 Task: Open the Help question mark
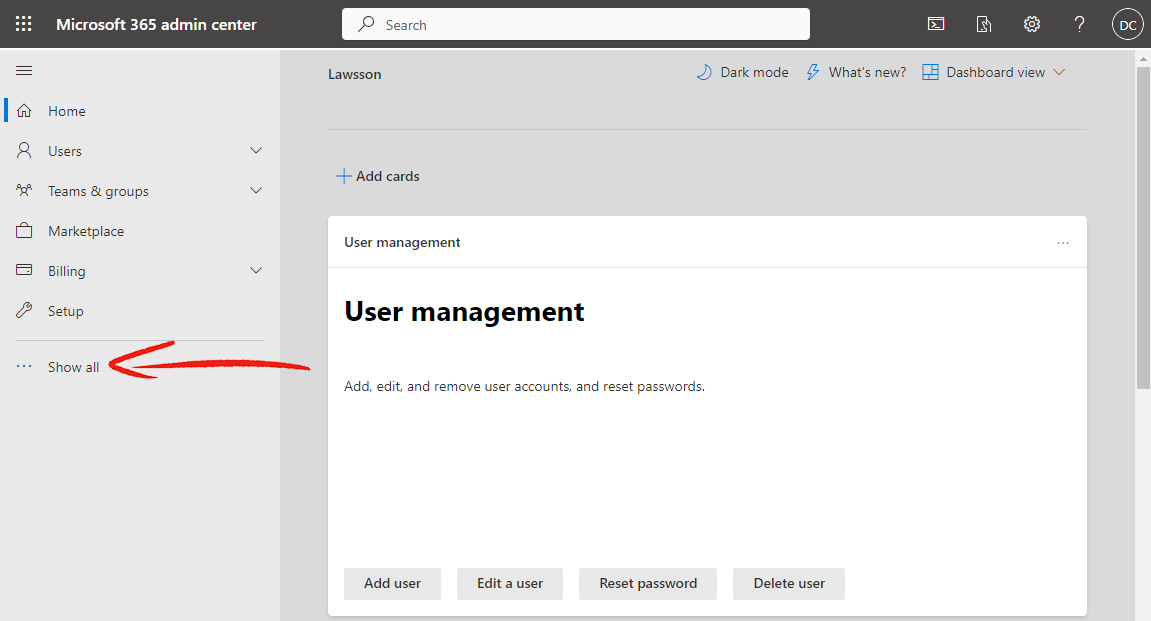click(1079, 23)
